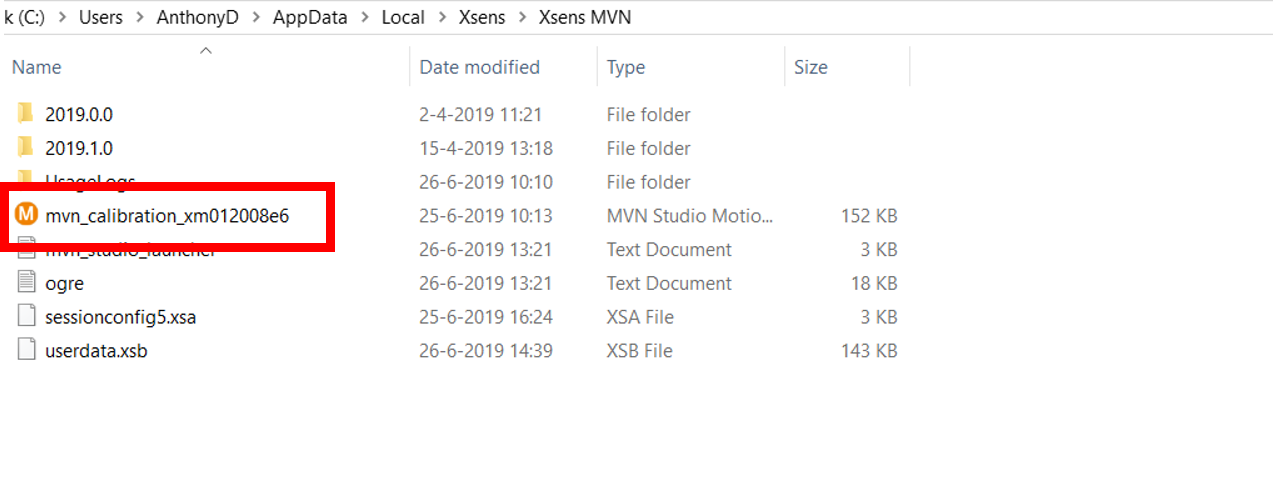
Task: Click the text document icon above ogre
Action: [x=26, y=250]
